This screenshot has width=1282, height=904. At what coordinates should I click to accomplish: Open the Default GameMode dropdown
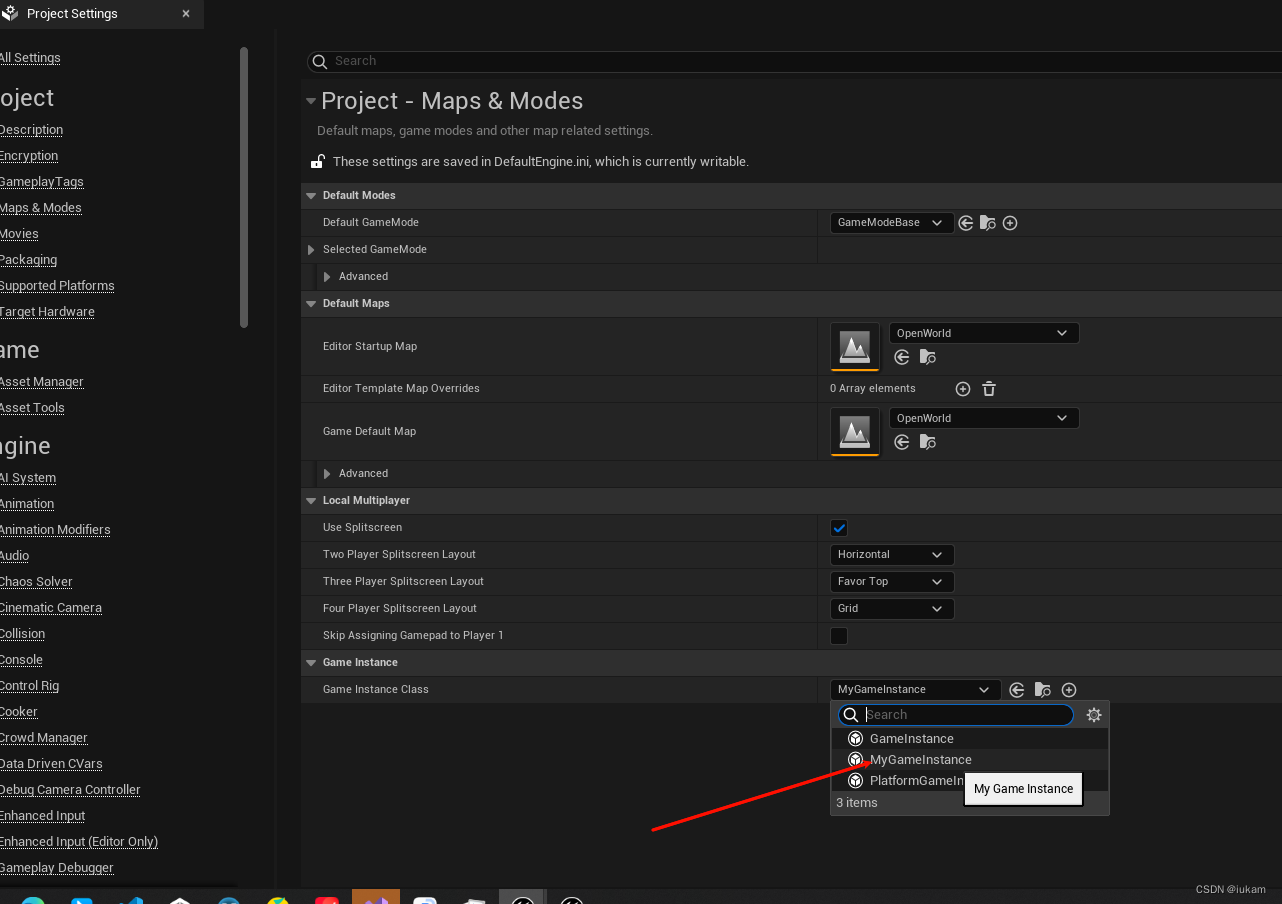[891, 223]
